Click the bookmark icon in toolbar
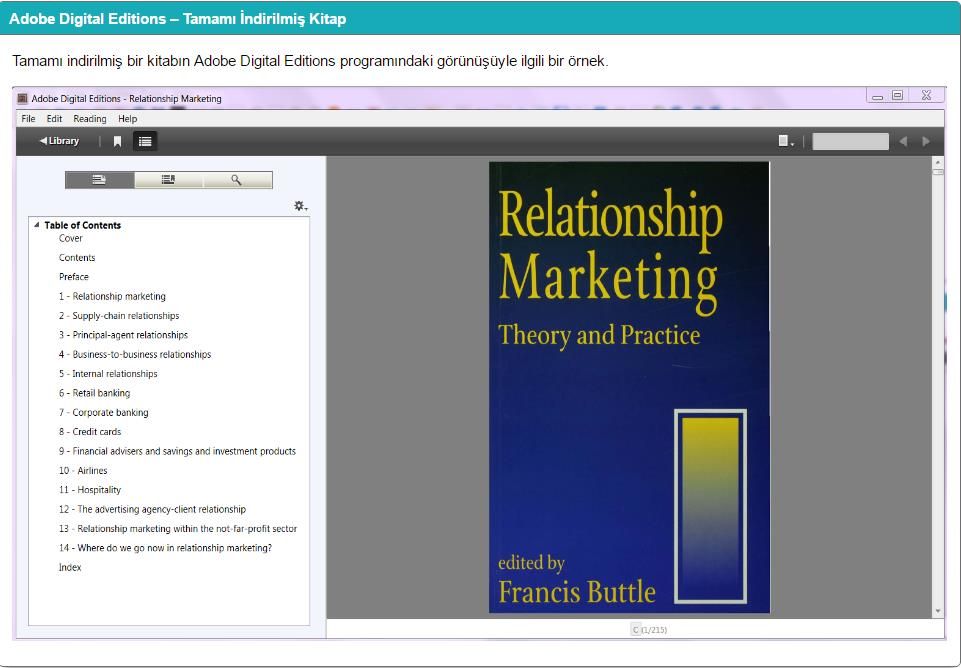 [x=117, y=142]
